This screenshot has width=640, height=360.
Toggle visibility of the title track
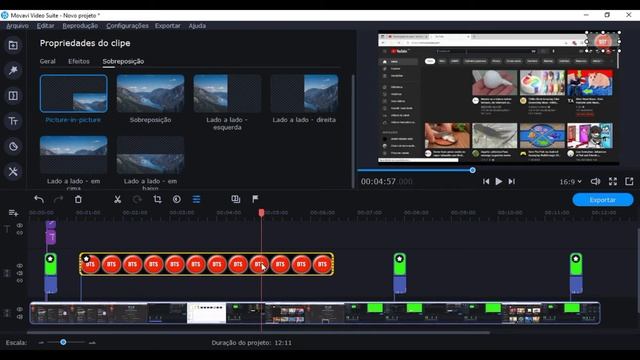pyautogui.click(x=20, y=225)
